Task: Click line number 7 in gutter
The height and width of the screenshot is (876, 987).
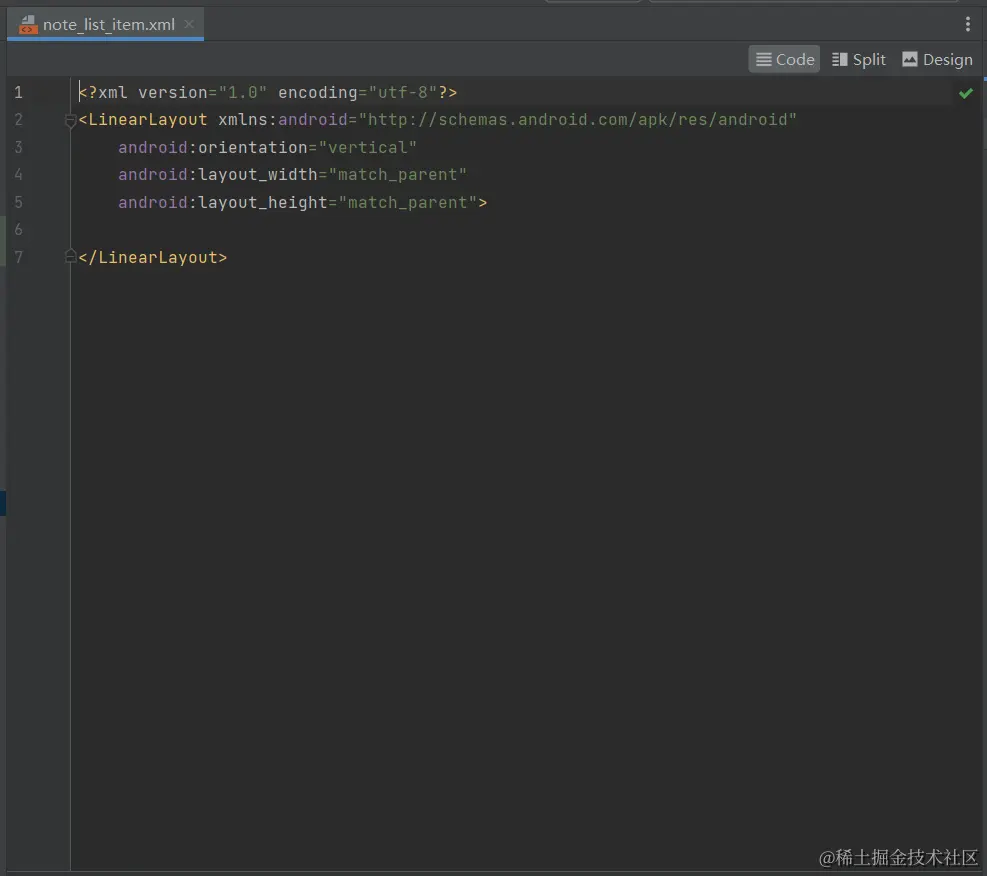Action: coord(19,257)
